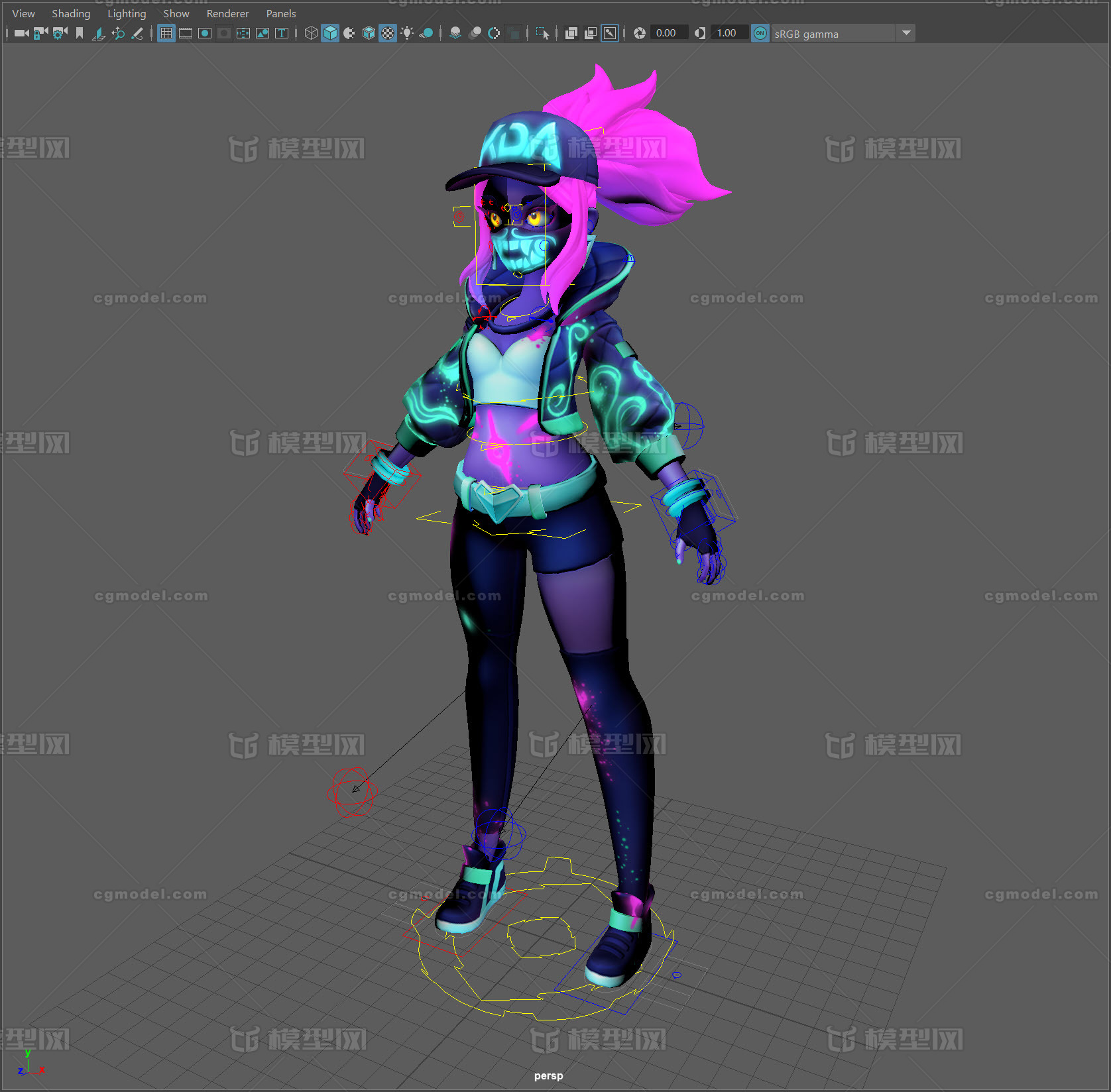Screen dimensions: 1111x1092
Task: Open the Lighting menu
Action: pos(127,13)
